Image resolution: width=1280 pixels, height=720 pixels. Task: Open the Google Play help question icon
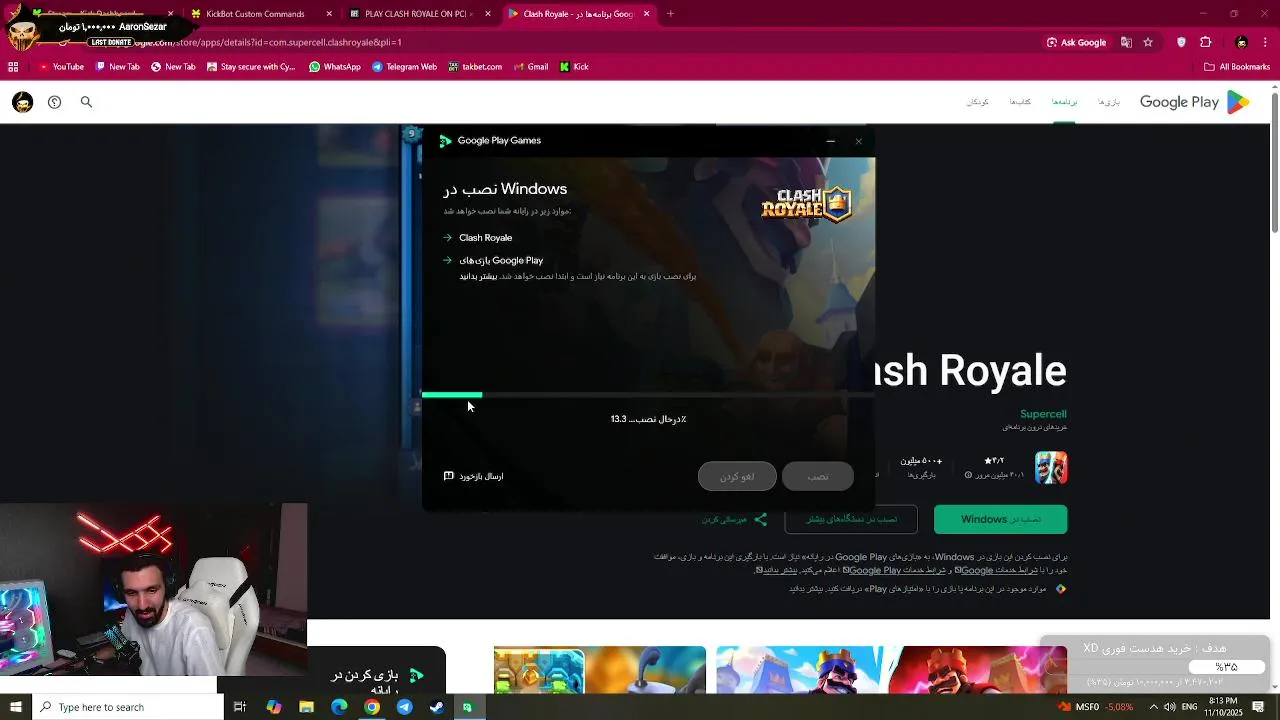[x=54, y=102]
